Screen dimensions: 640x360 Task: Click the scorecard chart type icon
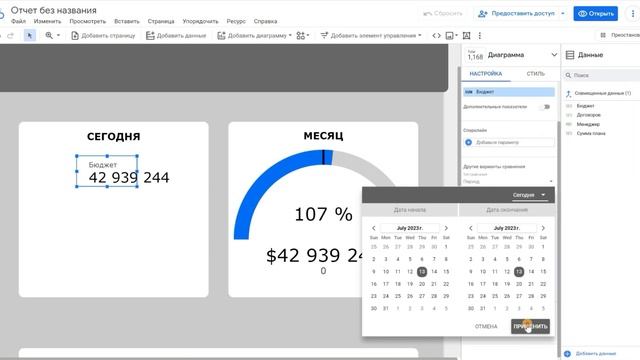point(475,55)
